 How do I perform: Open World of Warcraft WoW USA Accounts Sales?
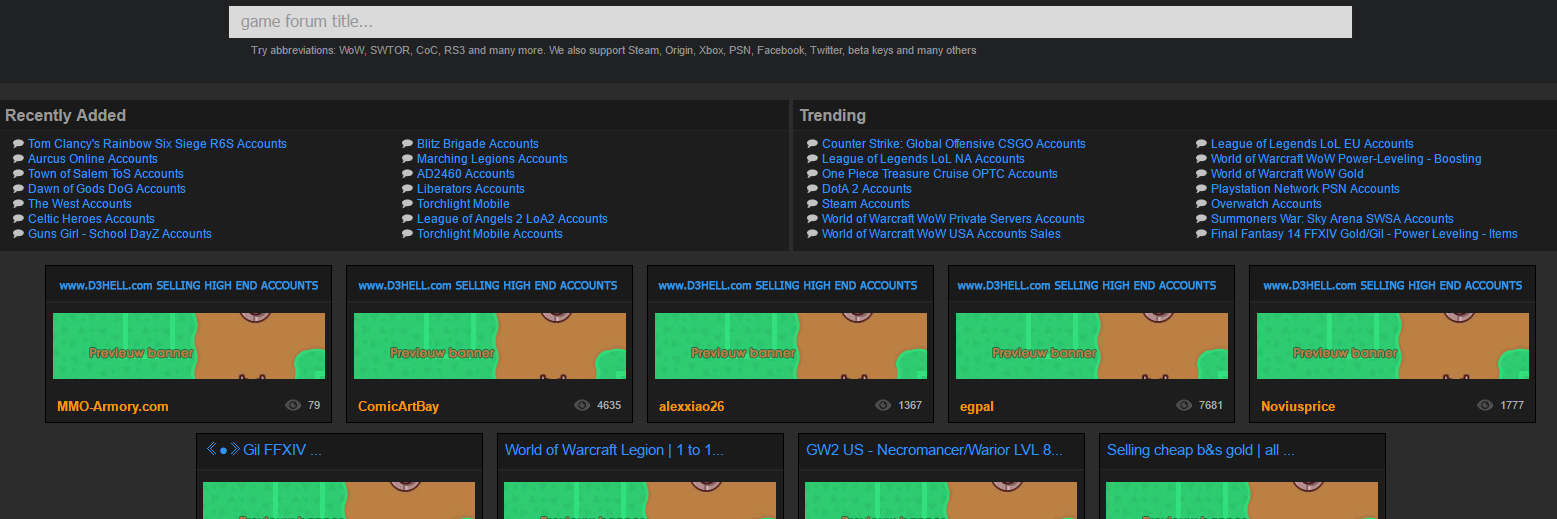[941, 234]
